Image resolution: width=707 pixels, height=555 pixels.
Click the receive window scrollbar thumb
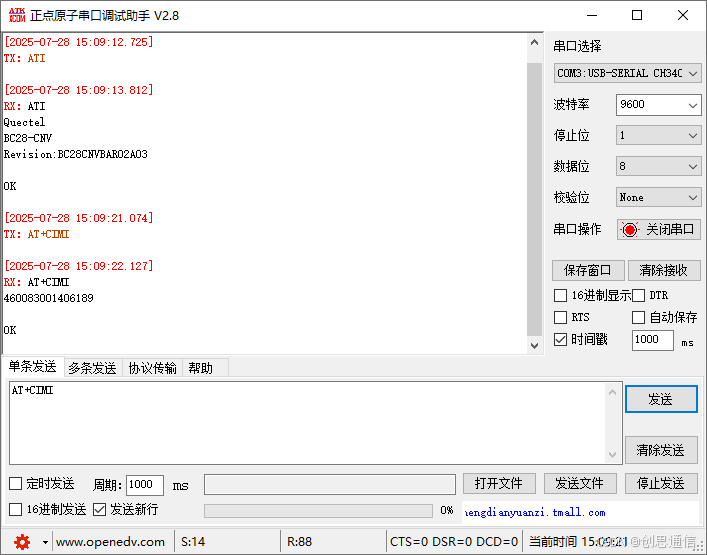pyautogui.click(x=534, y=199)
